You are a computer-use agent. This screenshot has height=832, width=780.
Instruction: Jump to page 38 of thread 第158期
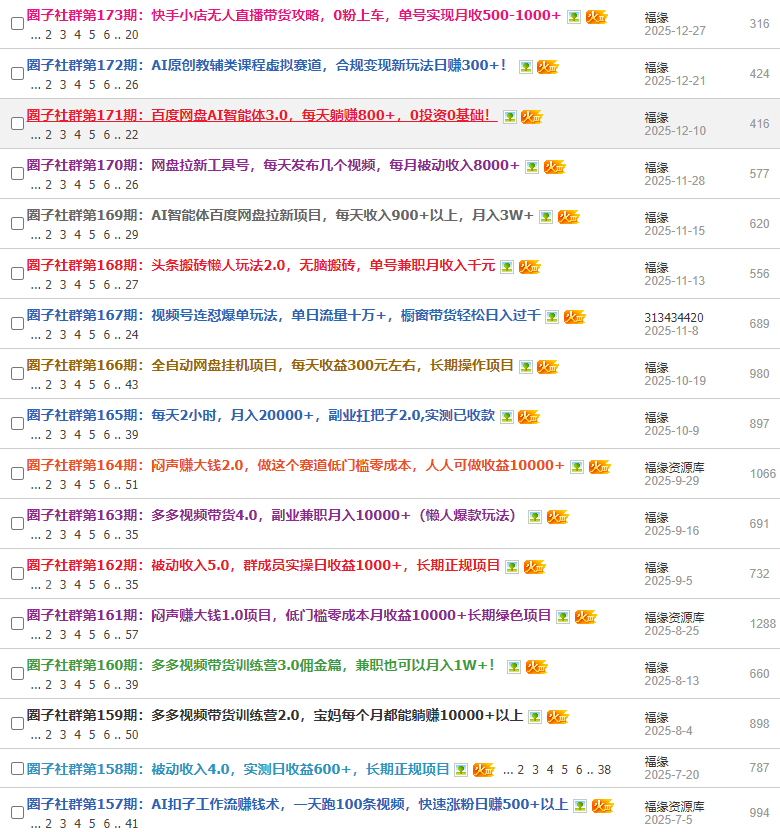(604, 770)
